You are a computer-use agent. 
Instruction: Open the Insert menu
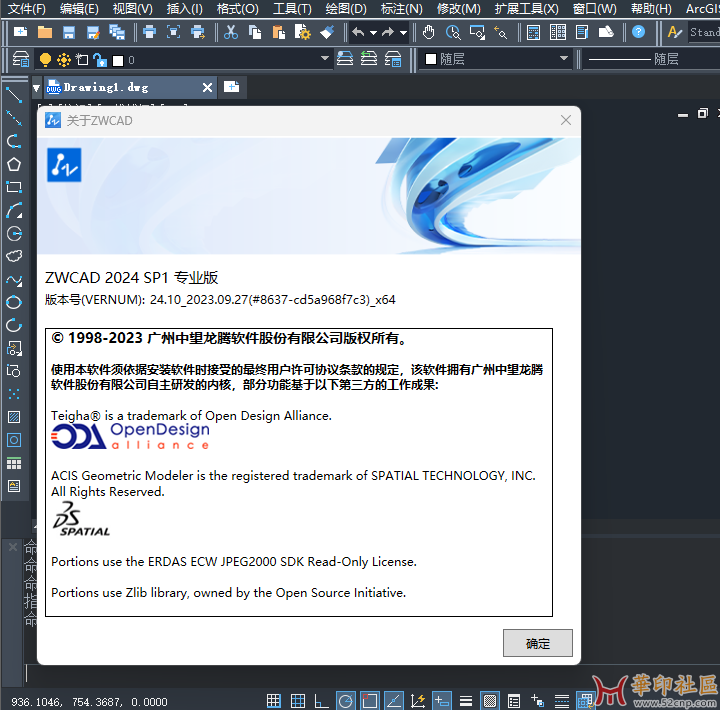(184, 8)
